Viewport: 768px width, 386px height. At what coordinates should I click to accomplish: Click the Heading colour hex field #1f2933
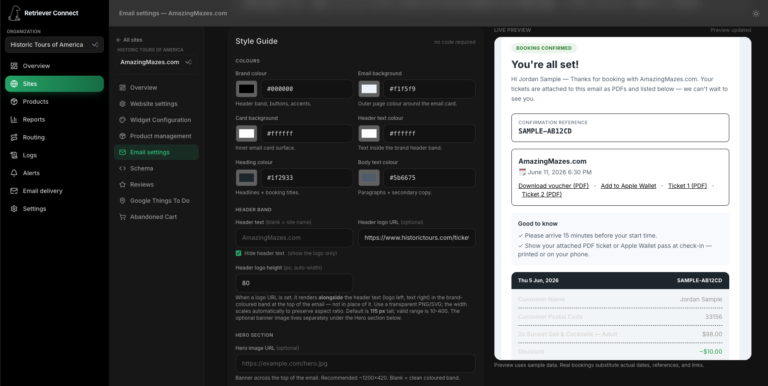[x=307, y=178]
